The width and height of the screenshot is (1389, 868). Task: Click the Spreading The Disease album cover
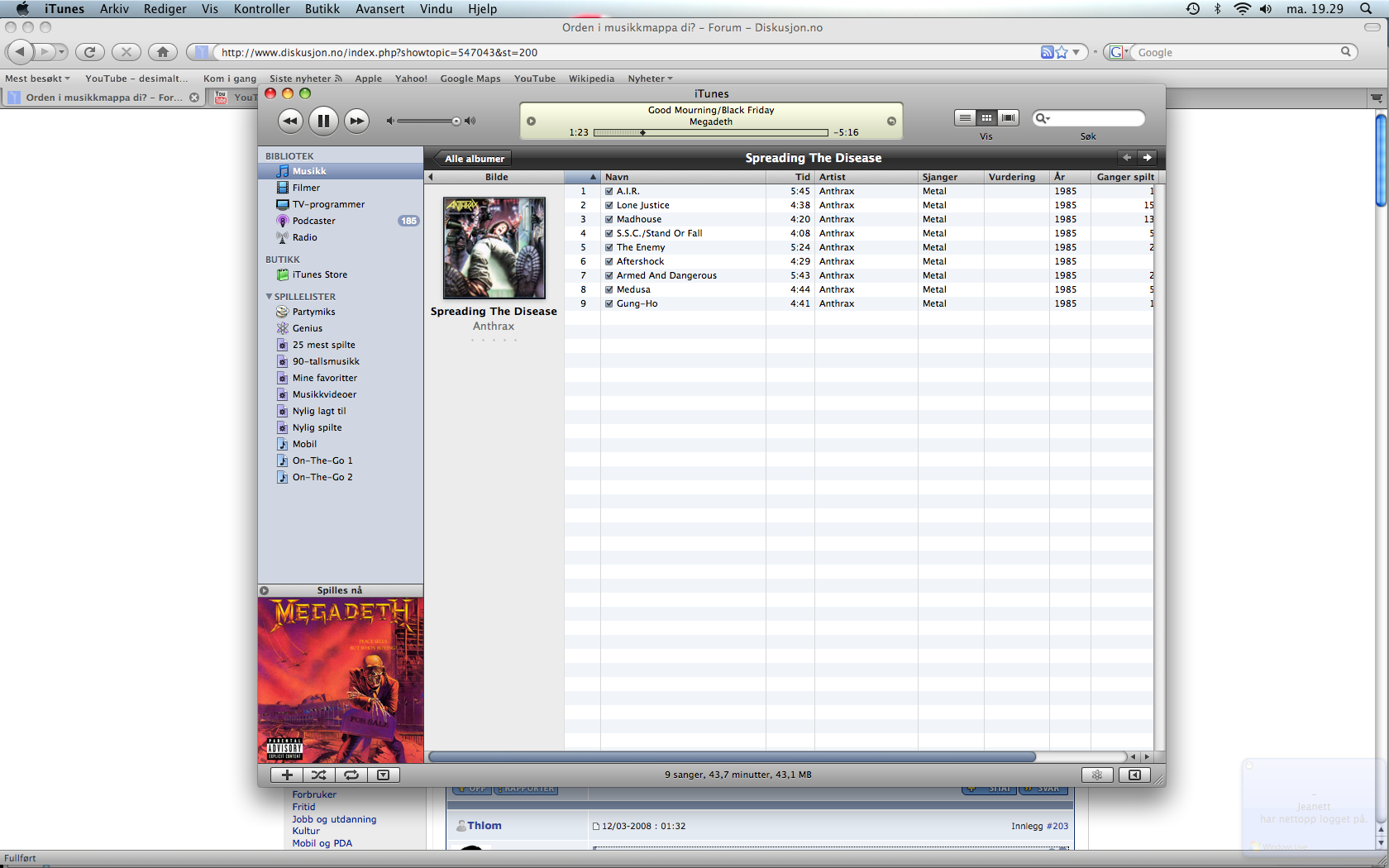494,248
